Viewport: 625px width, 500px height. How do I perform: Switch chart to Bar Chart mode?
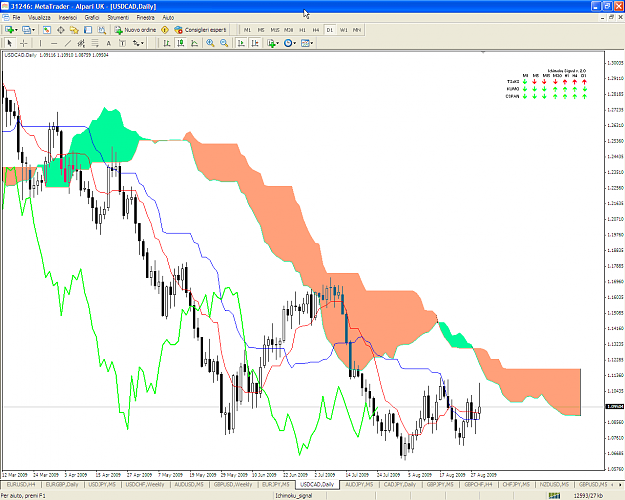pos(167,43)
